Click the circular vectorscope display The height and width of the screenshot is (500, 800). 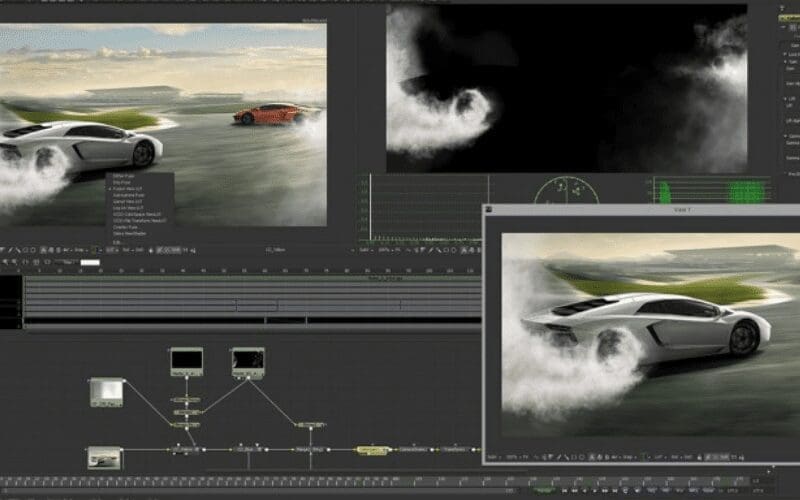pyautogui.click(x=566, y=190)
